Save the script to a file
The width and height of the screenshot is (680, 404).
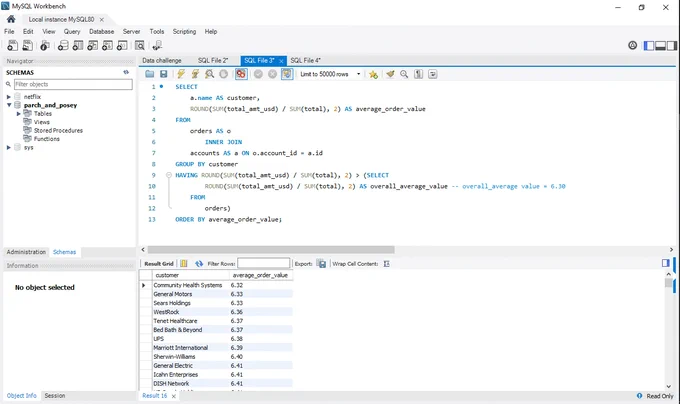click(163, 74)
